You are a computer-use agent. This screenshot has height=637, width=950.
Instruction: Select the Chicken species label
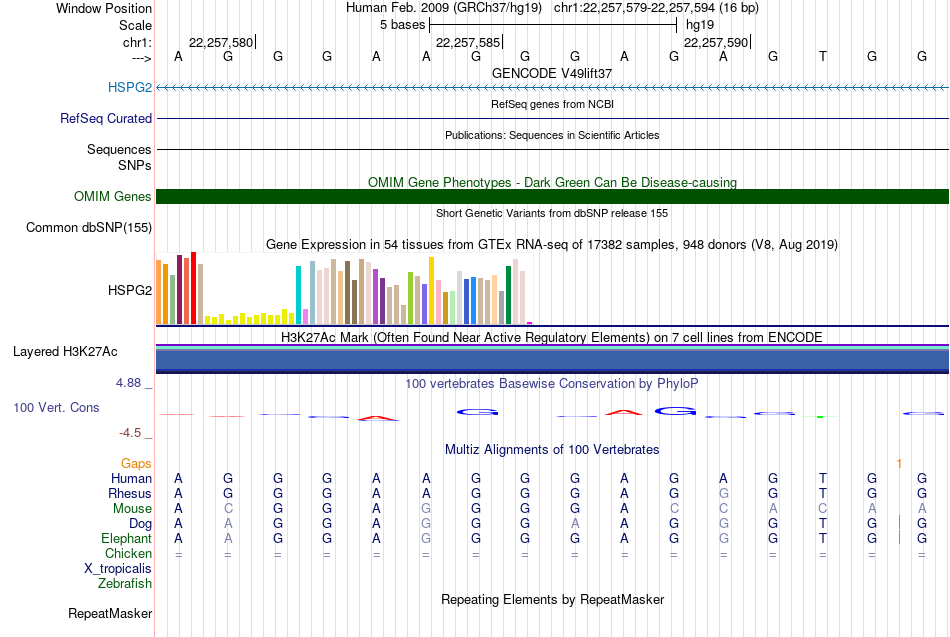[128, 553]
